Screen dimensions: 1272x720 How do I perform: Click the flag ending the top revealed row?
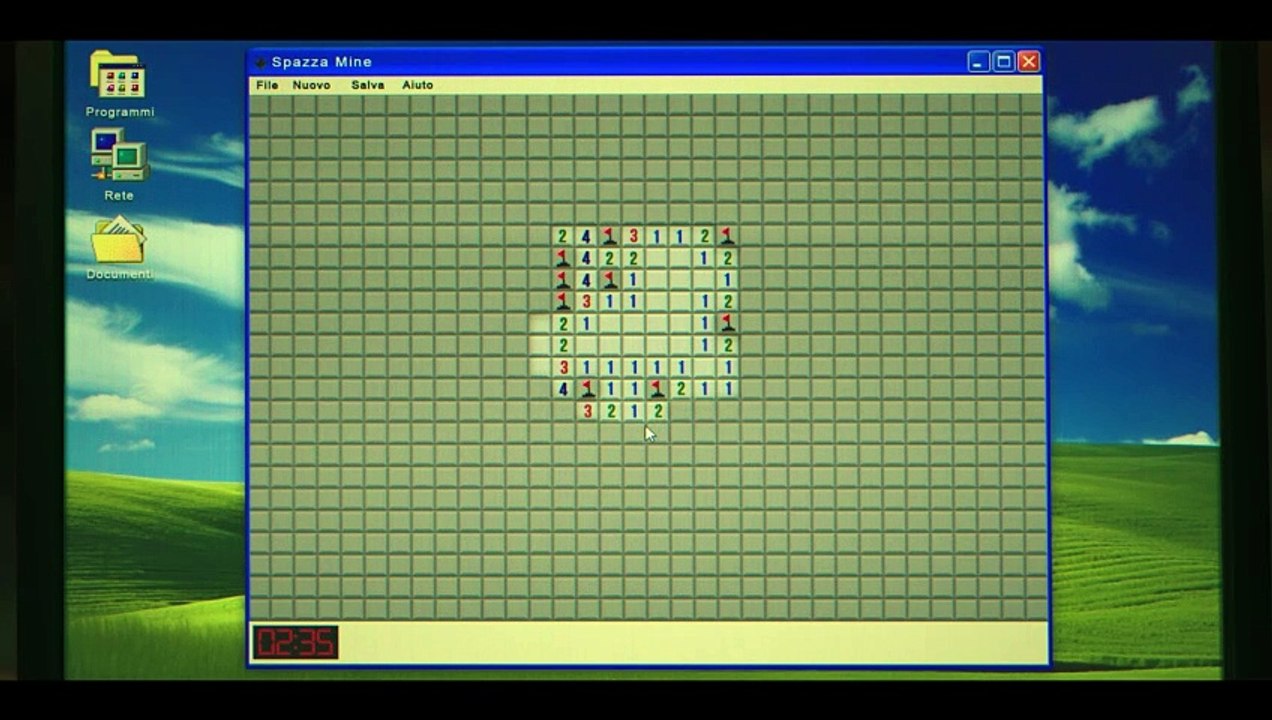[x=727, y=236]
